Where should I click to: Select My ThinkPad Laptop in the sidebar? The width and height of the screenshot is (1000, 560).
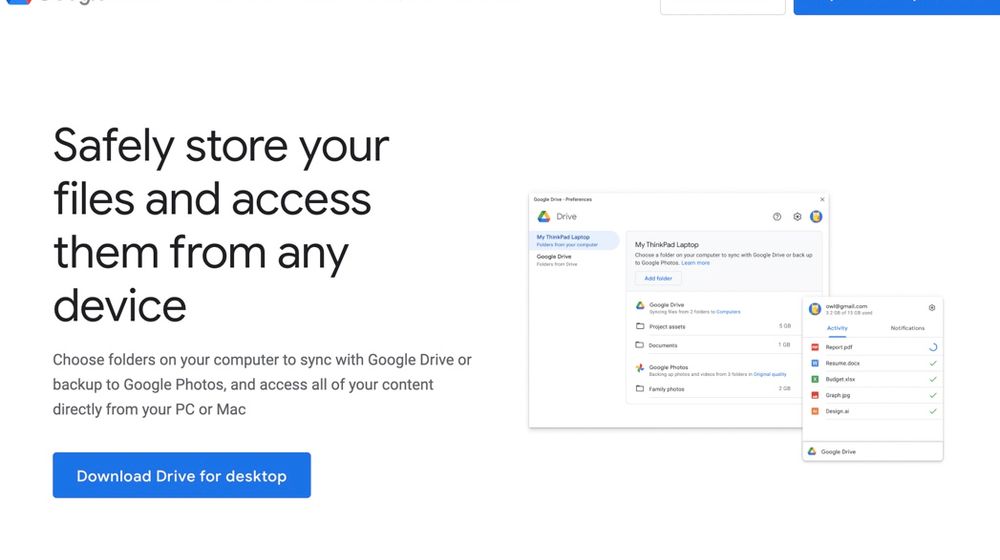coord(574,240)
